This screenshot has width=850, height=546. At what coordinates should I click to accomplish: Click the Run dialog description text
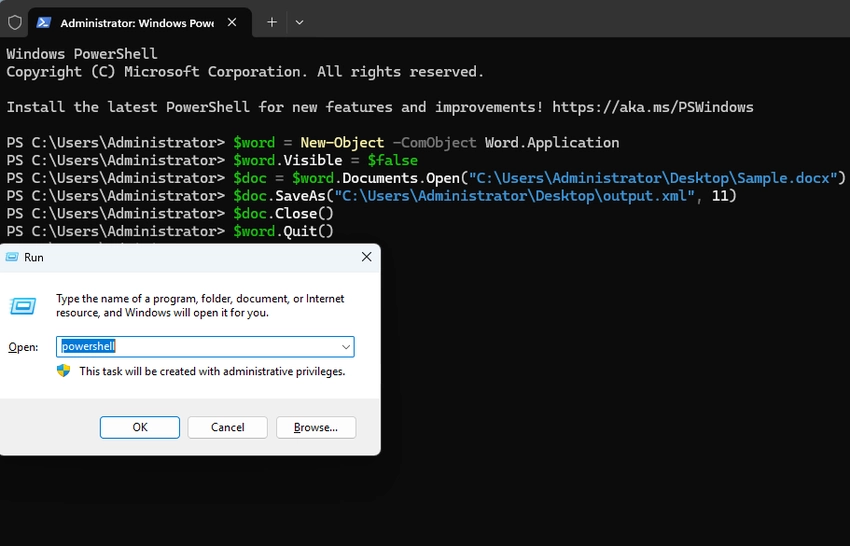click(x=200, y=305)
